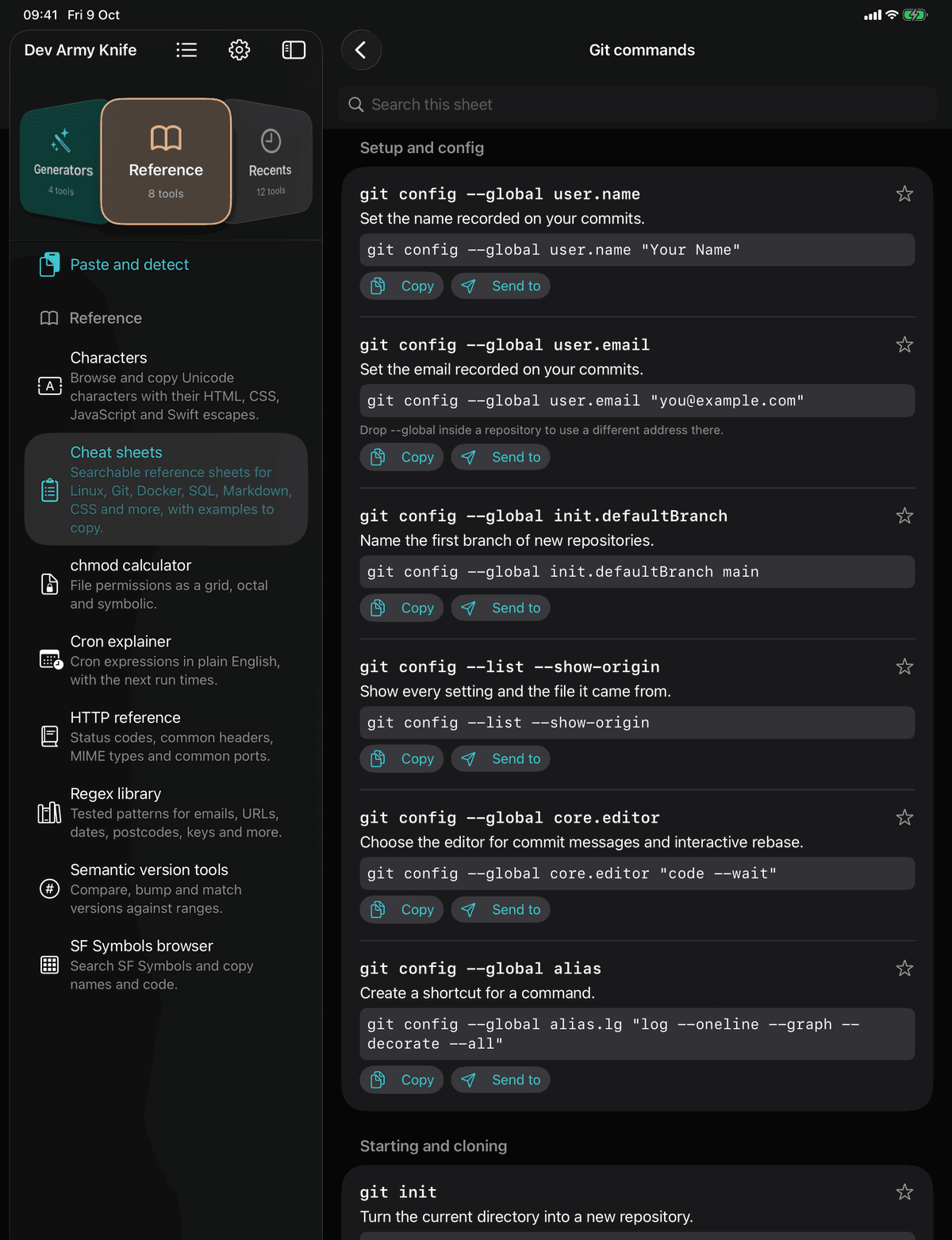Screen dimensions: 952x1240
Task: Copy the --list --show-origin command
Action: (x=401, y=759)
